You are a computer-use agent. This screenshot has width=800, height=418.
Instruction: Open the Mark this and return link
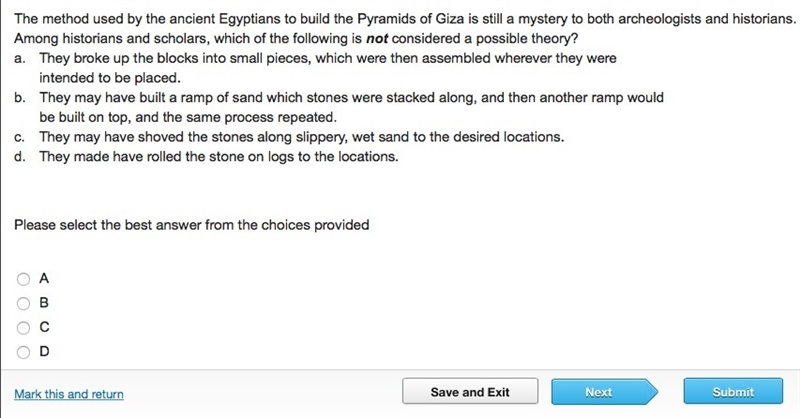point(69,394)
